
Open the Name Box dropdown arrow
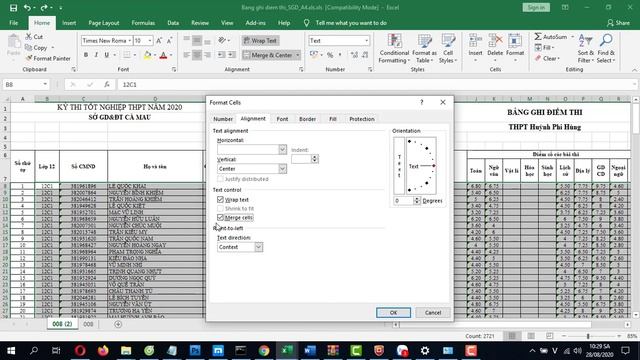point(45,84)
